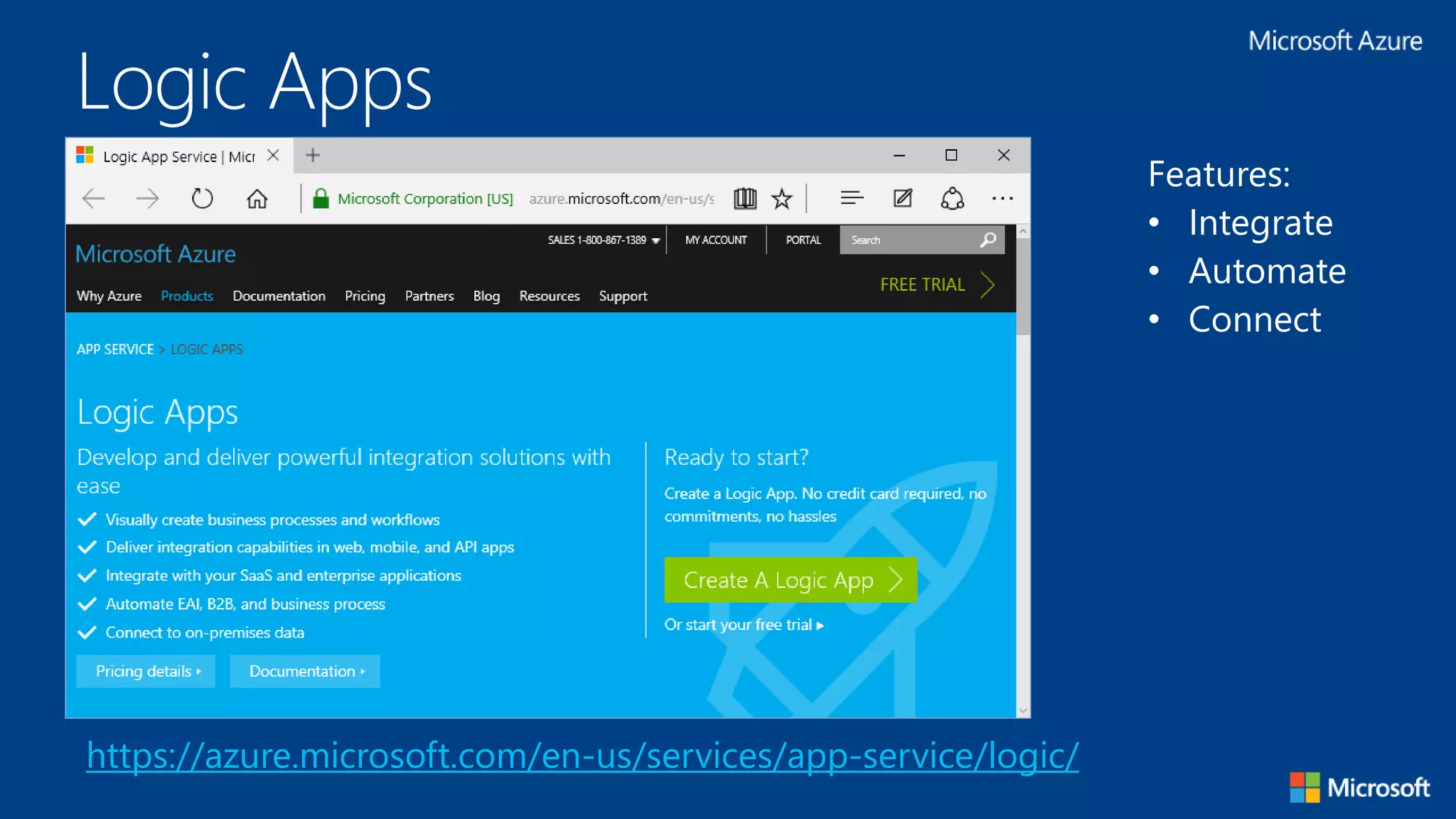This screenshot has height=819, width=1456.
Task: Open the browser home page icon
Action: (257, 198)
